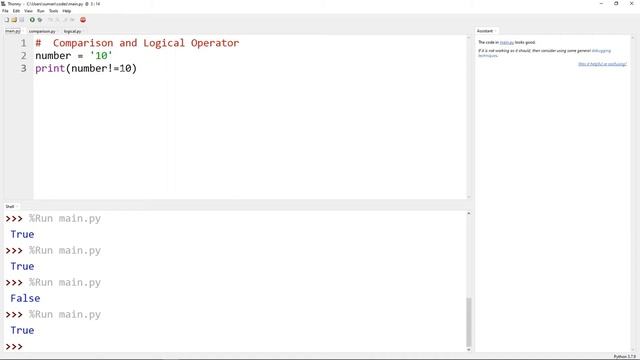Switch to the comparison.py editor tab
Screen dimensions: 640x360
point(42,31)
